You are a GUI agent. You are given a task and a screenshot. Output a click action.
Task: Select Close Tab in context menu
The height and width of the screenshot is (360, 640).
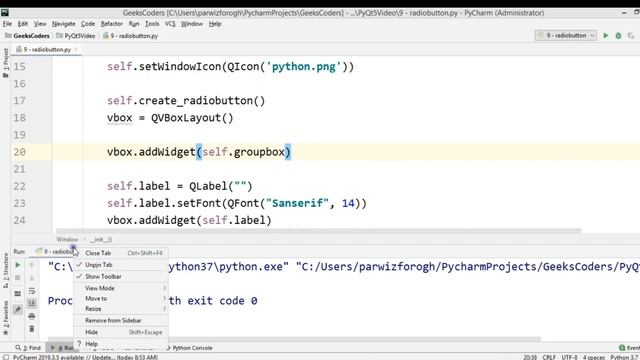(121, 253)
